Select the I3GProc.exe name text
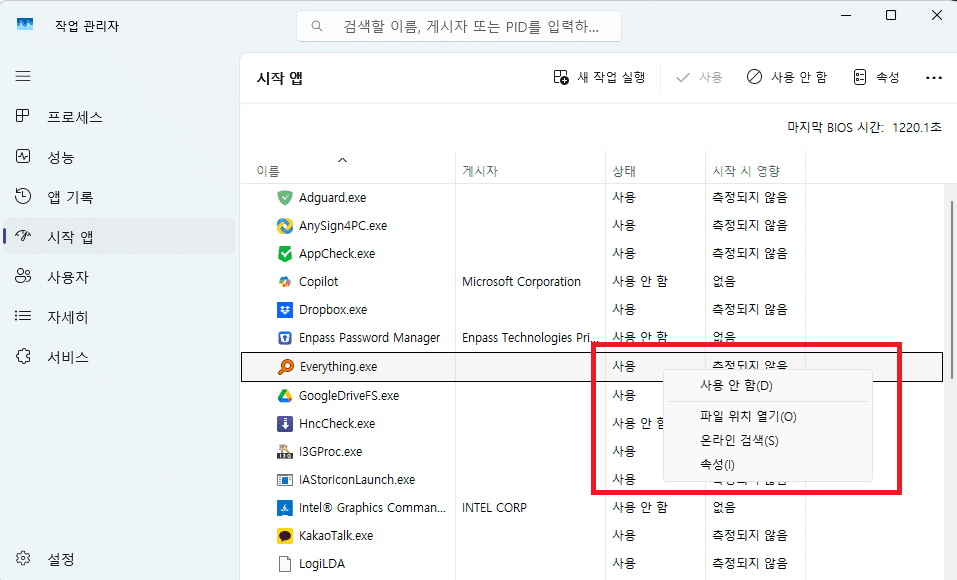This screenshot has height=580, width=957. pos(330,452)
